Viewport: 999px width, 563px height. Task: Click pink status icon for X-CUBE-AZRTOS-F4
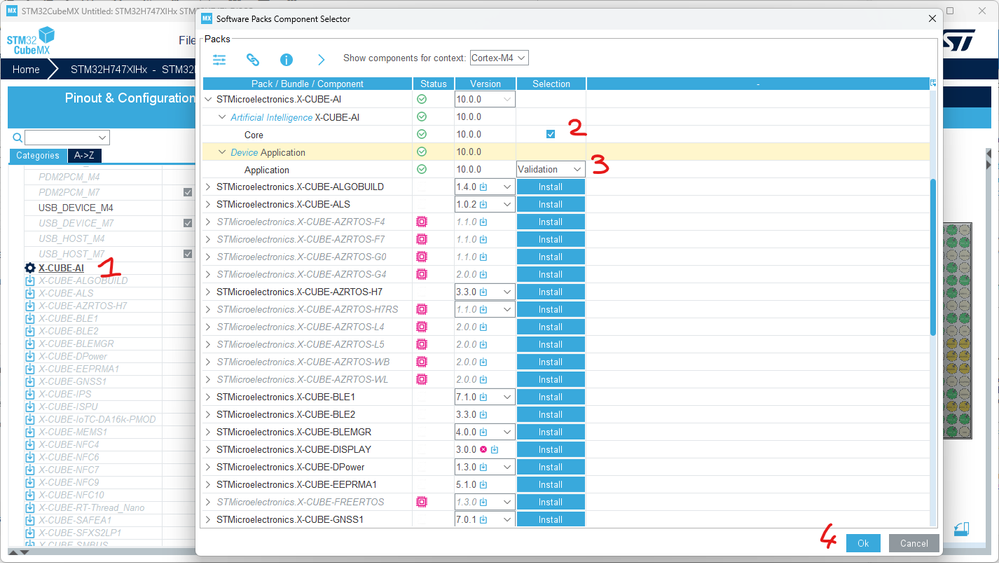[x=421, y=222]
